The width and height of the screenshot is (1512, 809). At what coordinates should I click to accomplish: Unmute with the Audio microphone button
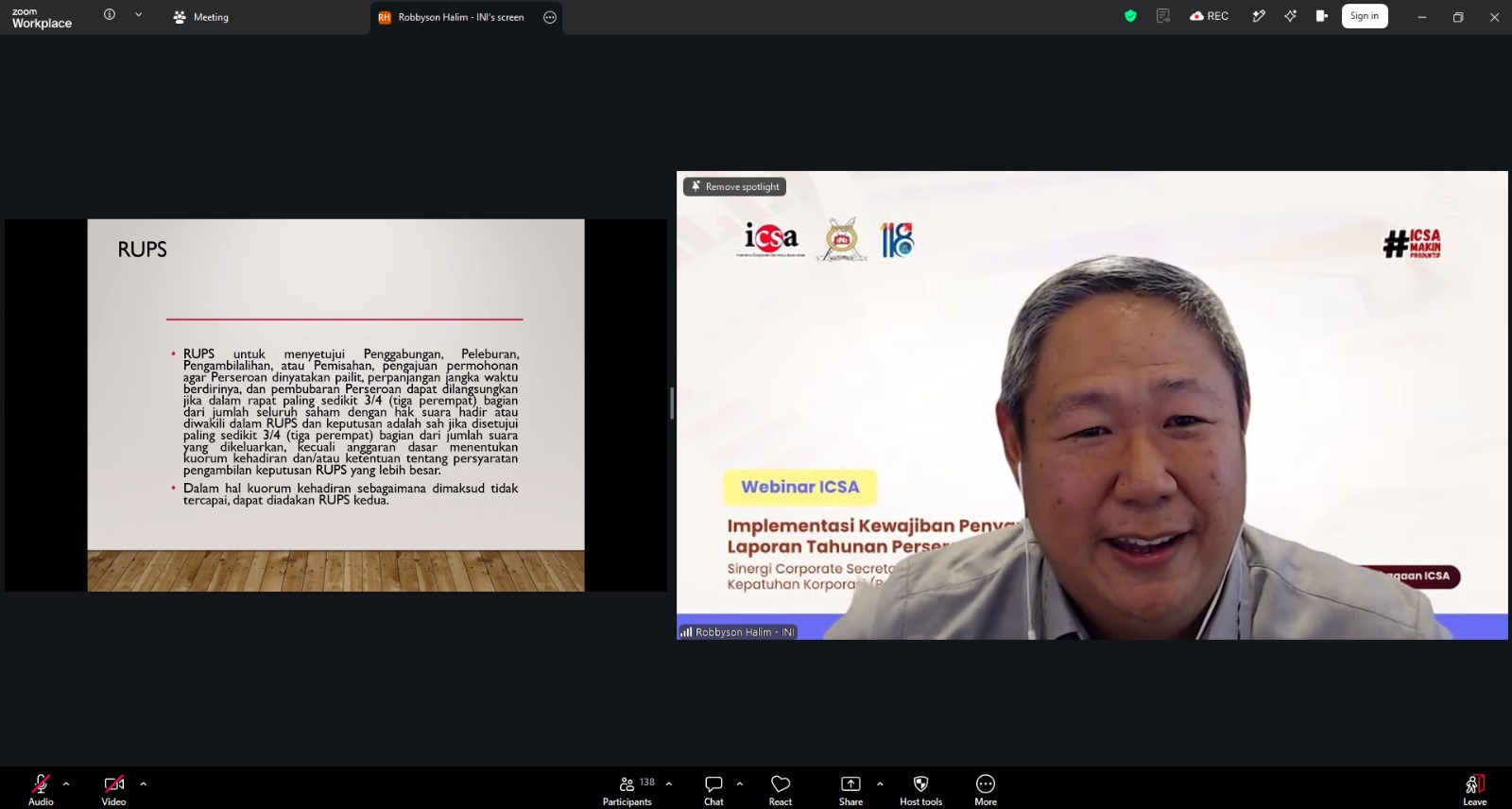coord(41,789)
